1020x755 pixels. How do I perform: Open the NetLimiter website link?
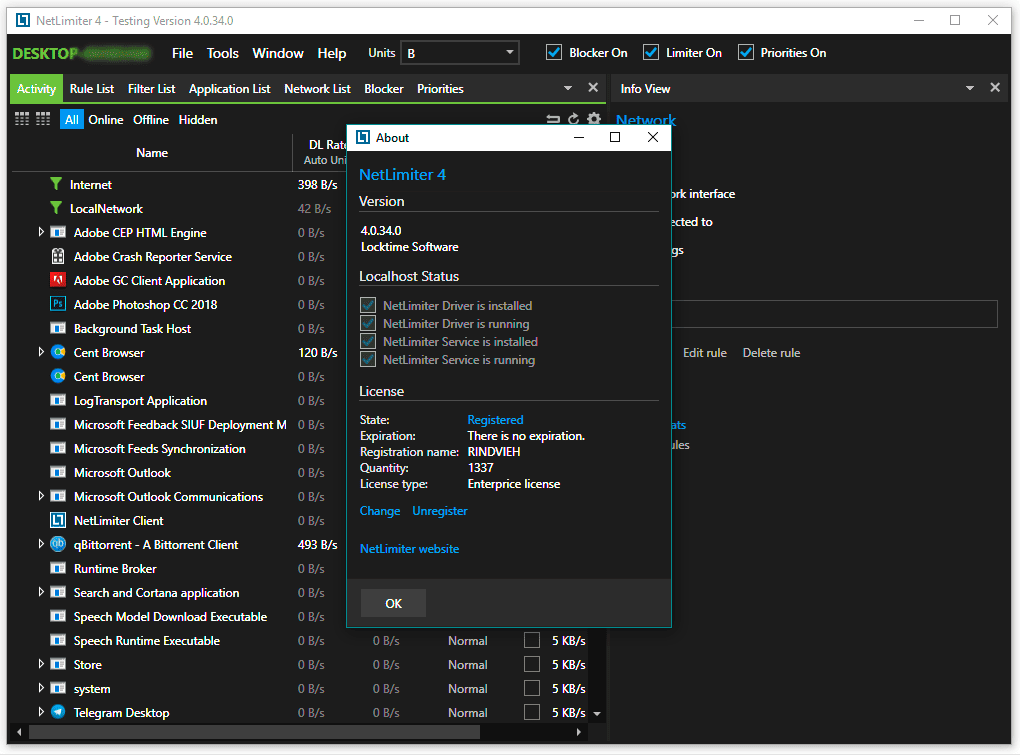click(409, 549)
